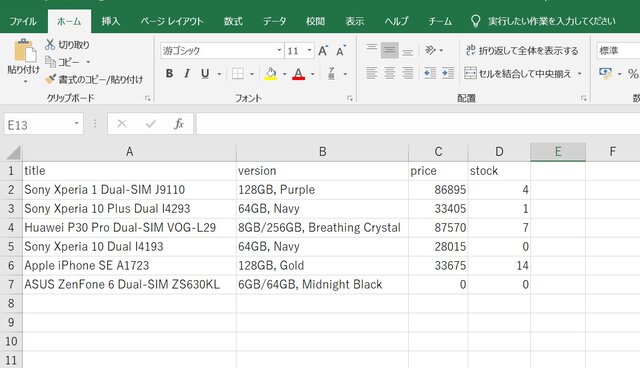
Task: Open underline style dropdown arrow
Action: tap(219, 74)
